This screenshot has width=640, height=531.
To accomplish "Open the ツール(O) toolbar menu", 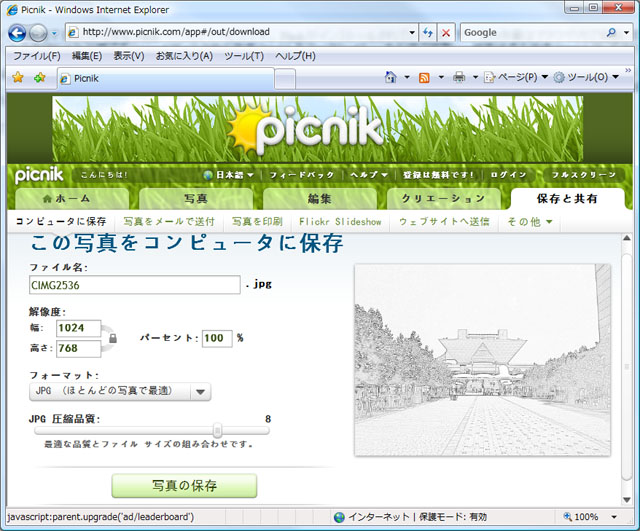I will [x=586, y=77].
